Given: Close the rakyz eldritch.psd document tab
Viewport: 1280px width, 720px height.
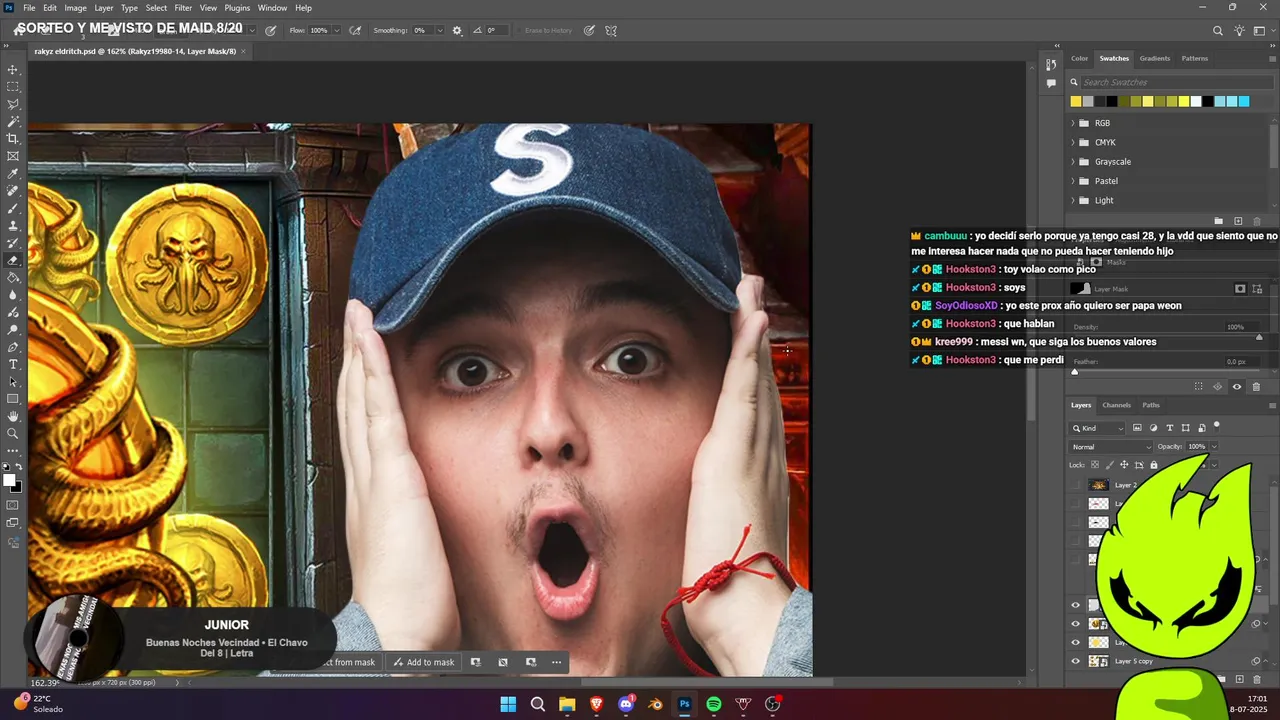Looking at the screenshot, I should [243, 51].
